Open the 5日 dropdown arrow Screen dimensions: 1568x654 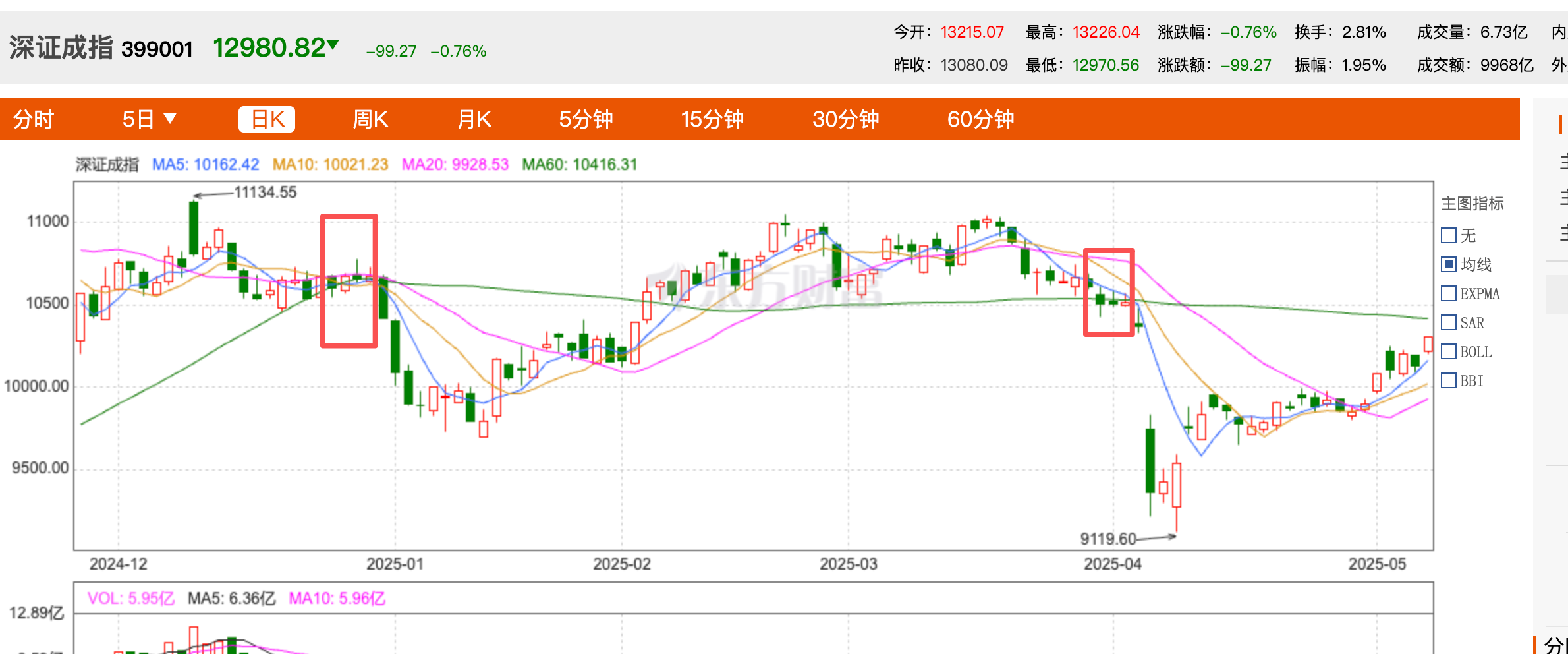(170, 119)
